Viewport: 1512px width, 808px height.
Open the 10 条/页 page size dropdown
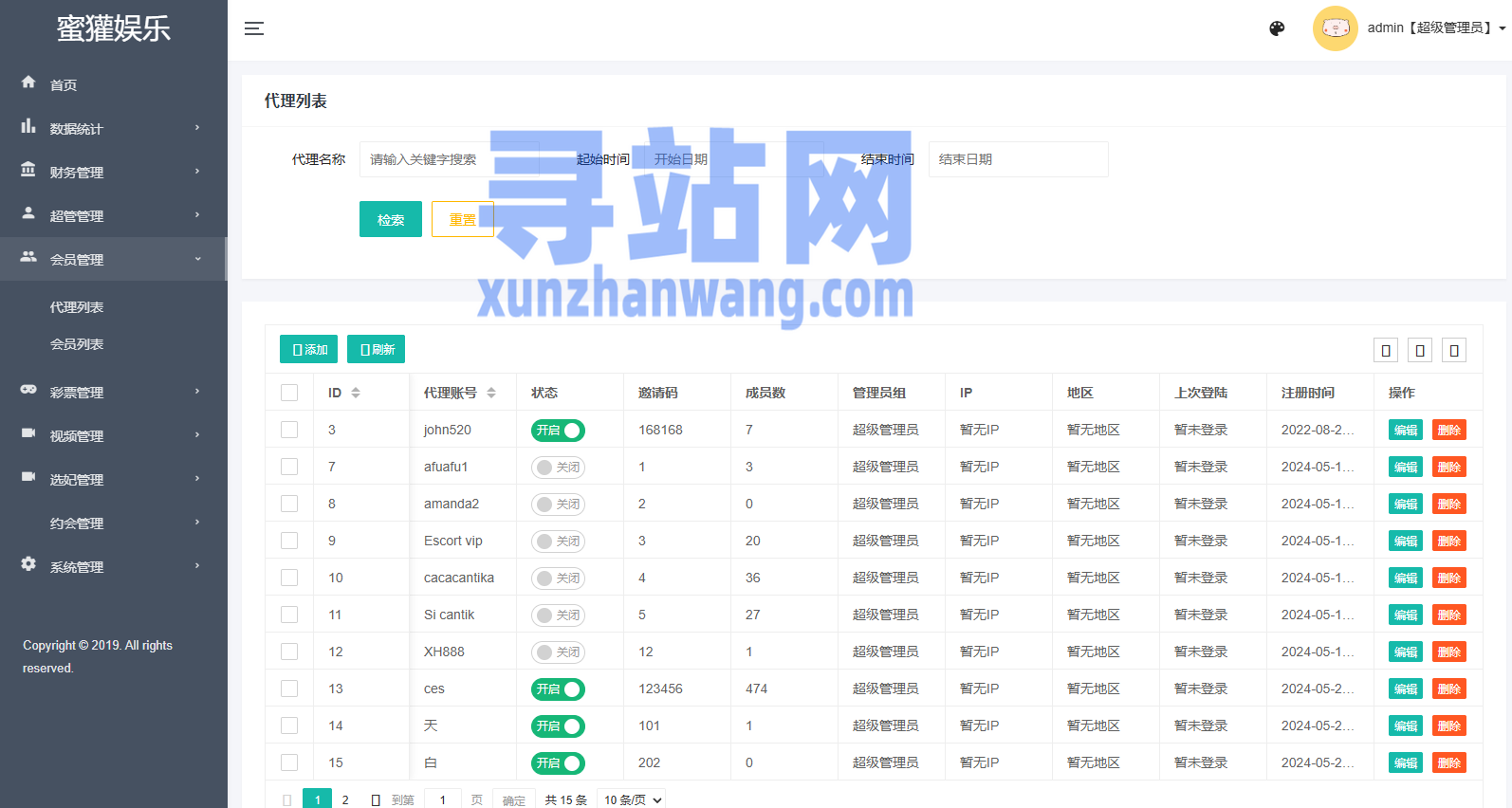point(632,800)
